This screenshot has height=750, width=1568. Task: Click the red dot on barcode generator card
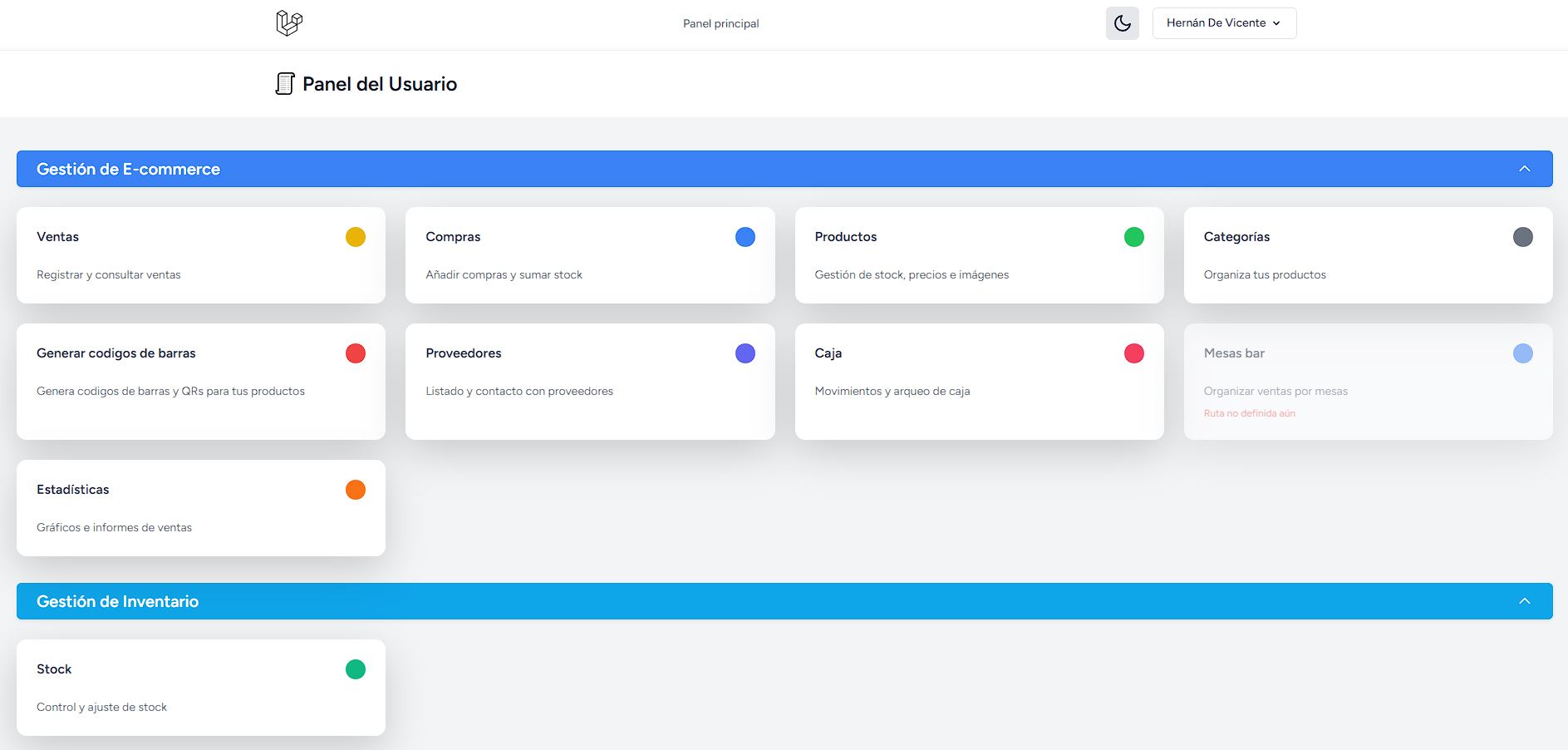(356, 353)
